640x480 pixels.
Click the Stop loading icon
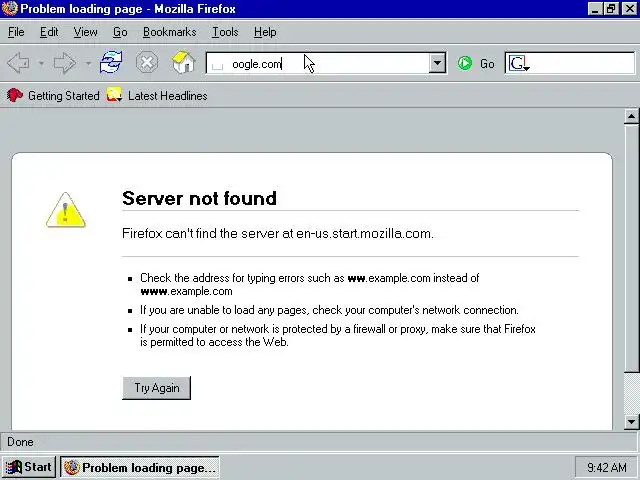(147, 62)
